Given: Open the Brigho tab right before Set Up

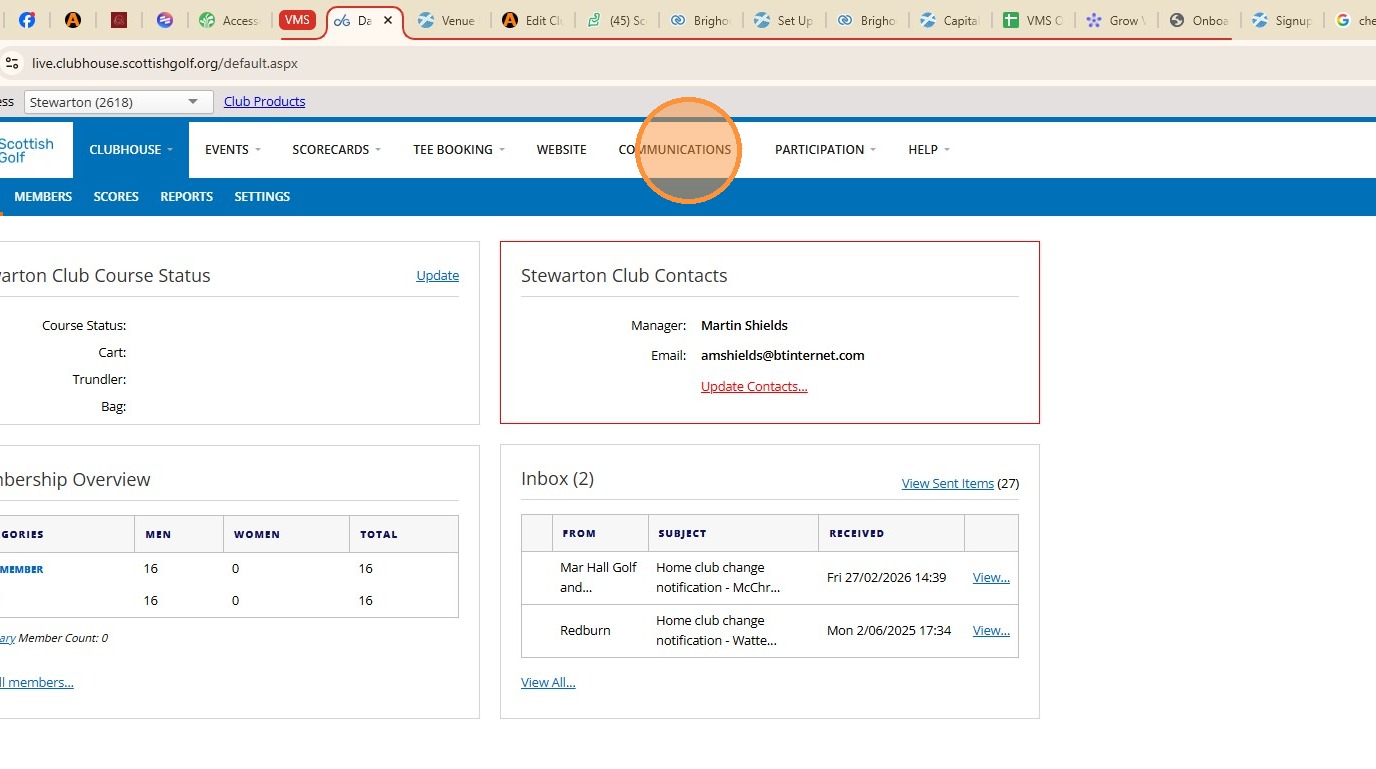Looking at the screenshot, I should click(700, 20).
